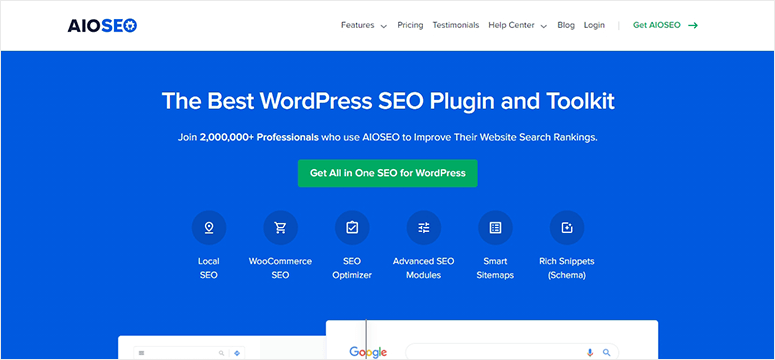Select the WooCommerce SEO cart icon
Viewport: 775px width, 360px height.
click(x=280, y=227)
